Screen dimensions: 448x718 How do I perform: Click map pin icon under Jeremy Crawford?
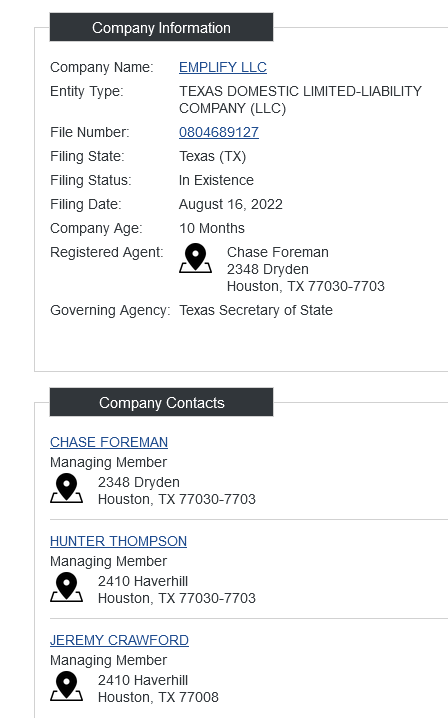[x=66, y=686]
